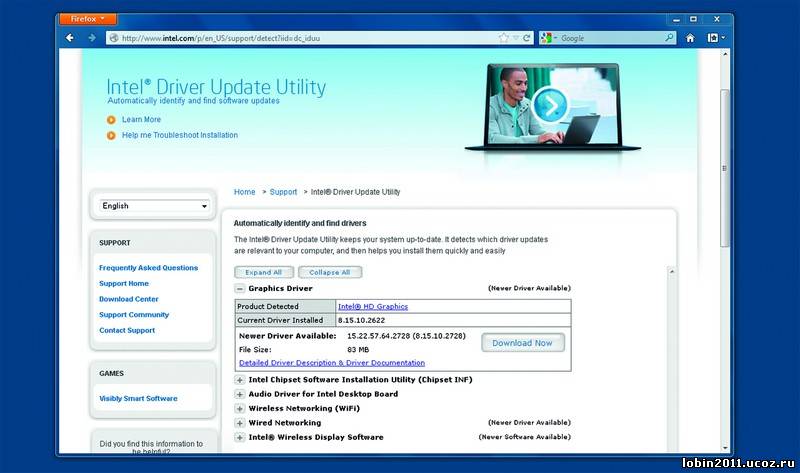Click the search magnifier icon
The height and width of the screenshot is (473, 800).
669,38
